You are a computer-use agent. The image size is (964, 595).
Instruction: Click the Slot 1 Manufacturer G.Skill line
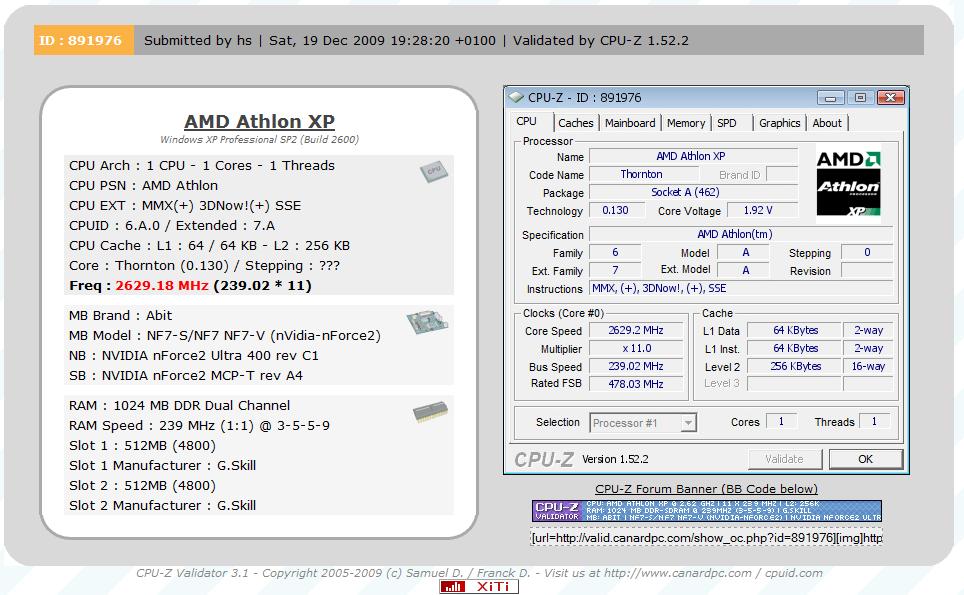pos(162,465)
